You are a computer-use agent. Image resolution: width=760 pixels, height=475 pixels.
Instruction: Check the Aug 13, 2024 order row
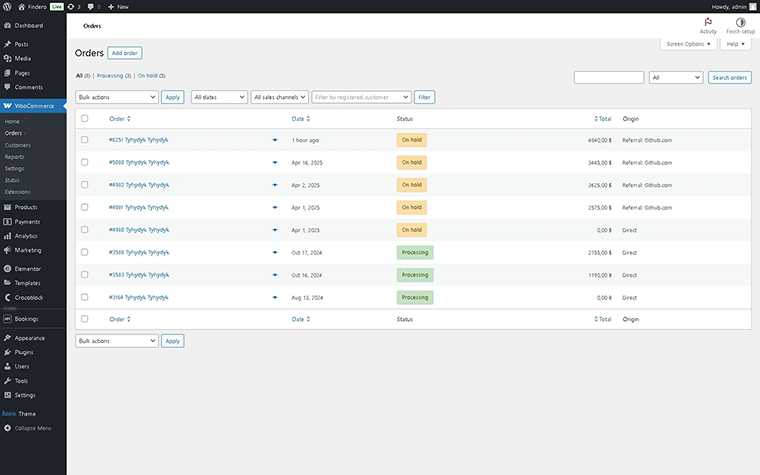[84, 297]
